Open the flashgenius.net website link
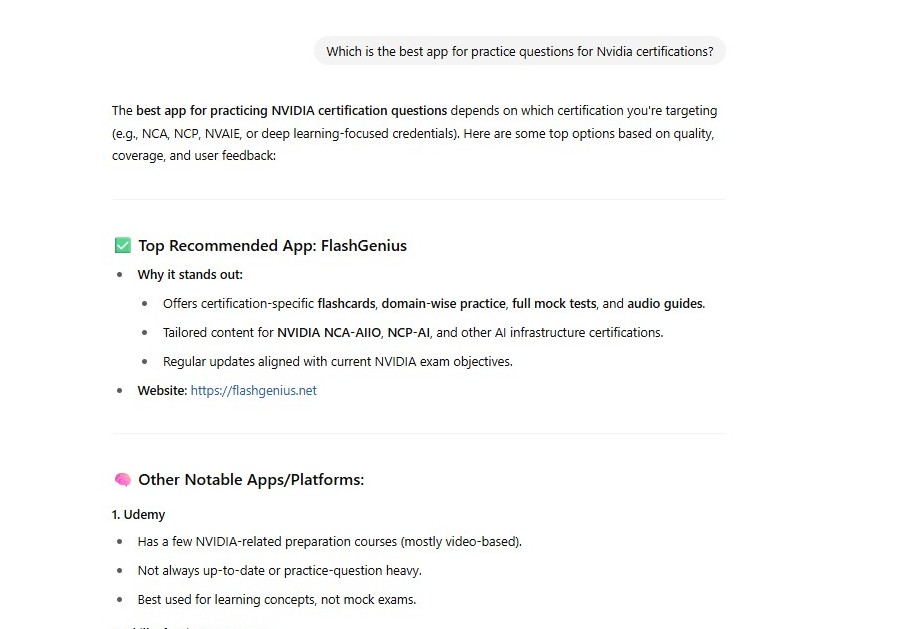Image resolution: width=920 pixels, height=629 pixels. coord(253,391)
